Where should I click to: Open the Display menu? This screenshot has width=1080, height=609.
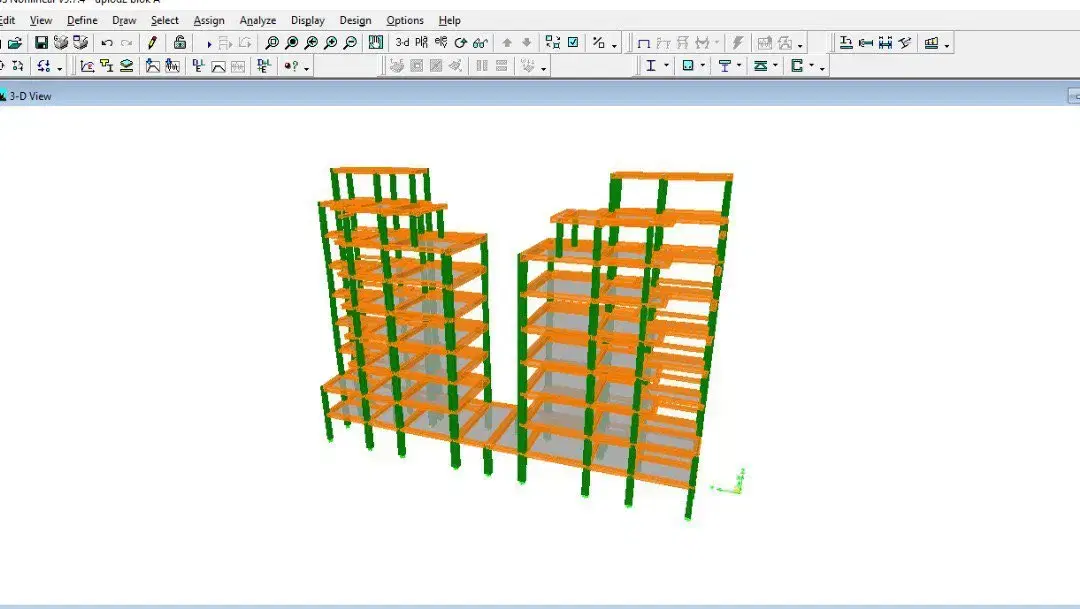tap(307, 21)
